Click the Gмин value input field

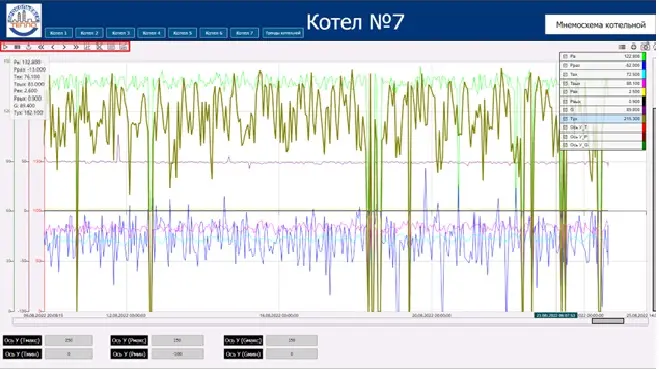click(x=292, y=354)
